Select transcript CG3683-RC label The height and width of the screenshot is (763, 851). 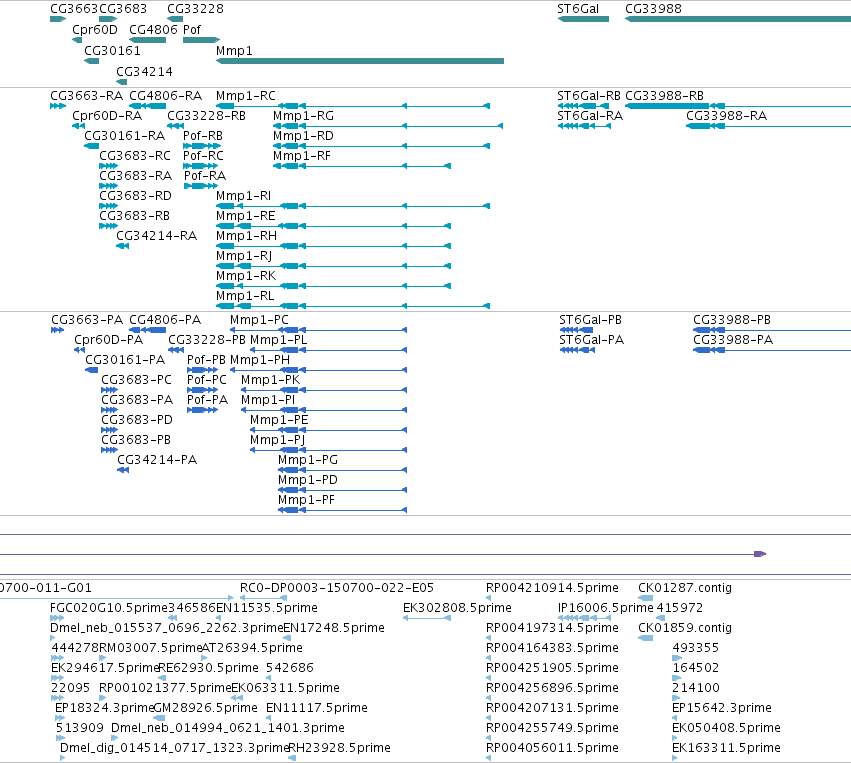pos(135,156)
